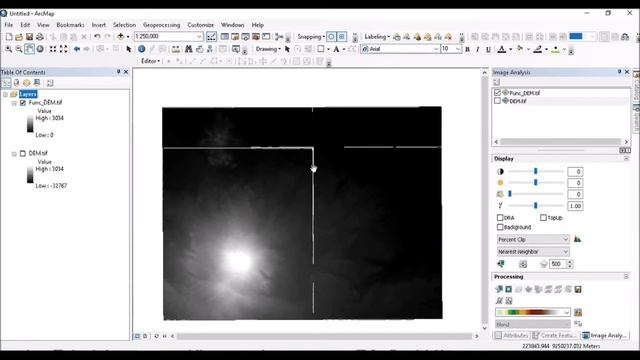The height and width of the screenshot is (360, 640).
Task: Select the Measure tool
Action: click(176, 49)
